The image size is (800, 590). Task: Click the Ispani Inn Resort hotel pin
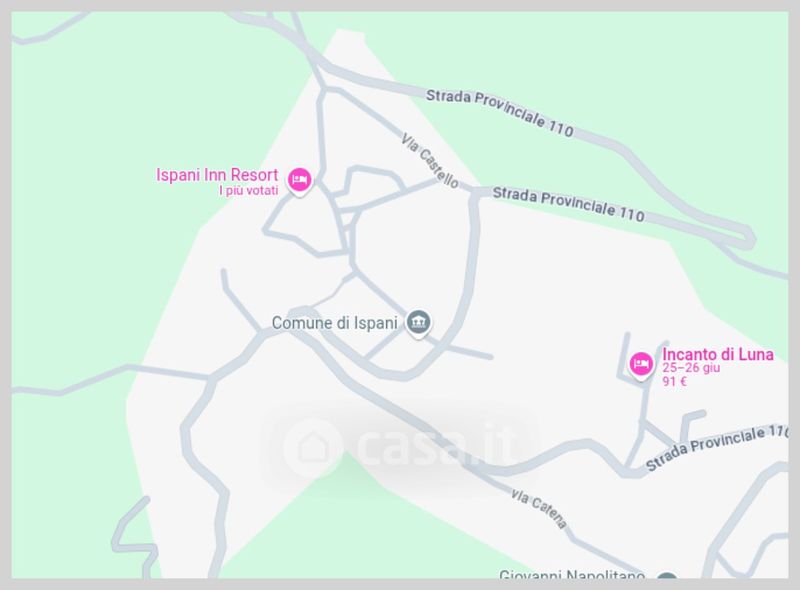pos(299,181)
